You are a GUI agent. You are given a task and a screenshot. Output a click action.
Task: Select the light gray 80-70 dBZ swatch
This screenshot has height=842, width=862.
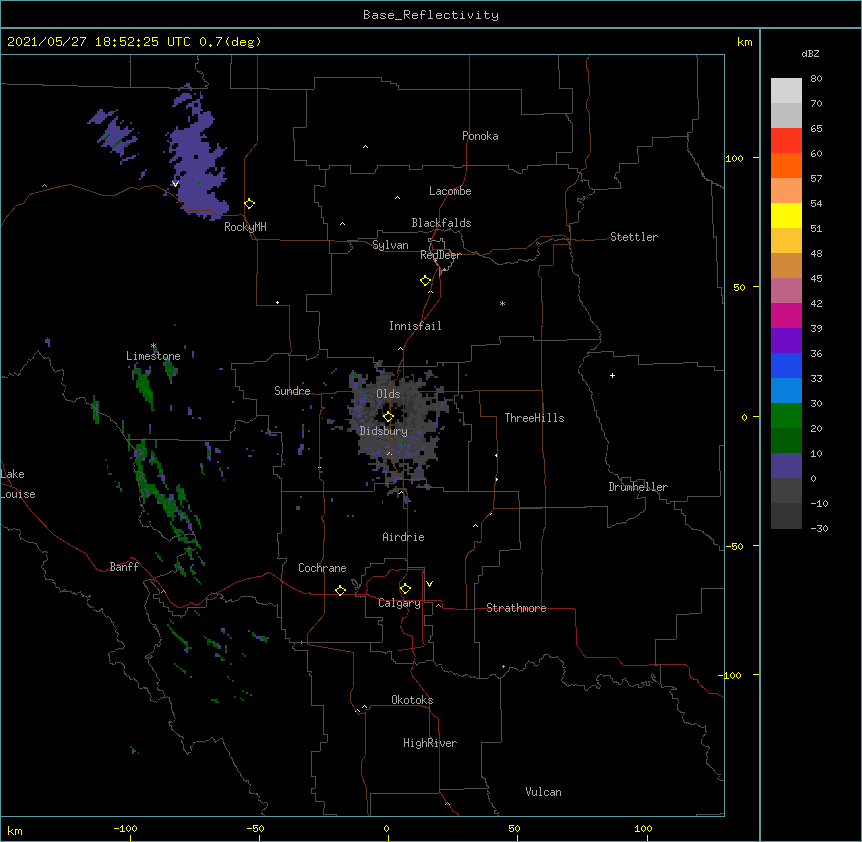(786, 91)
